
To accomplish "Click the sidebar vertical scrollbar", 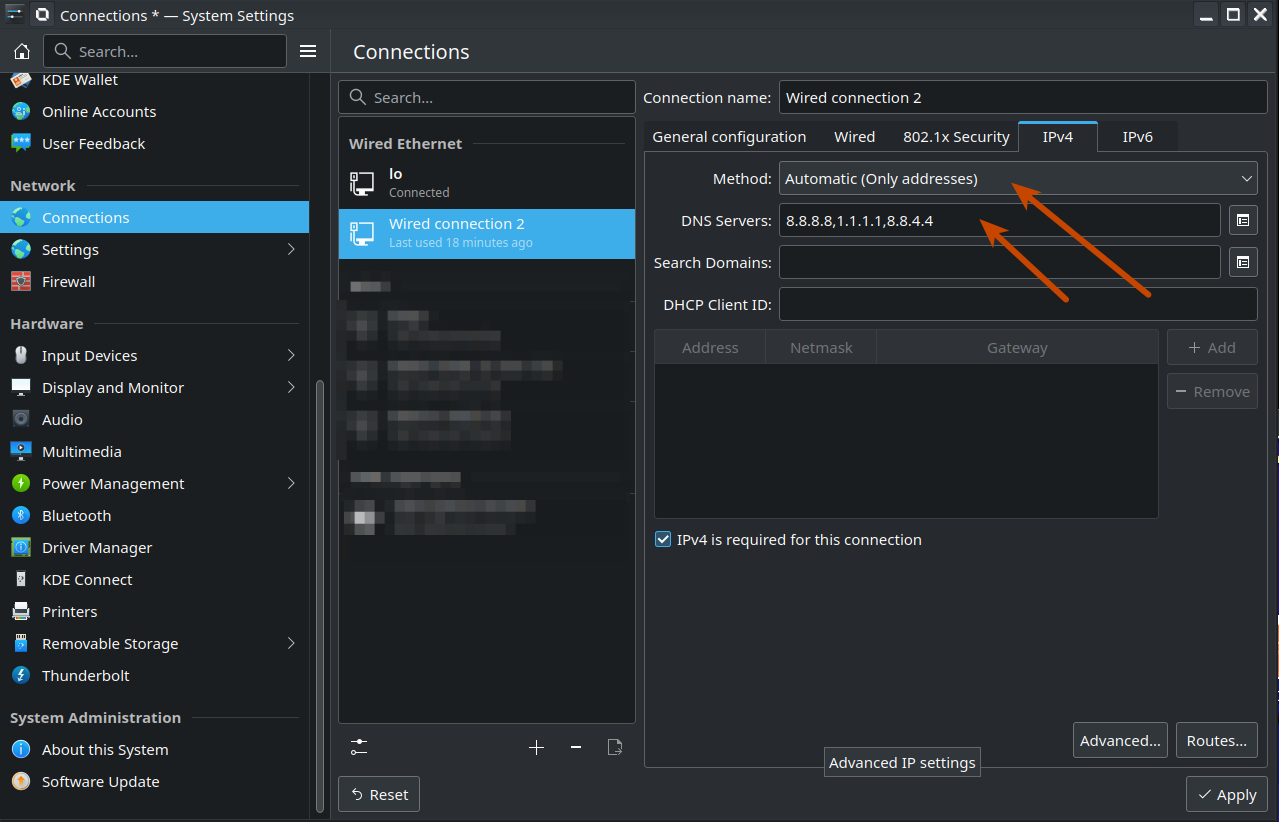I will pos(320,595).
